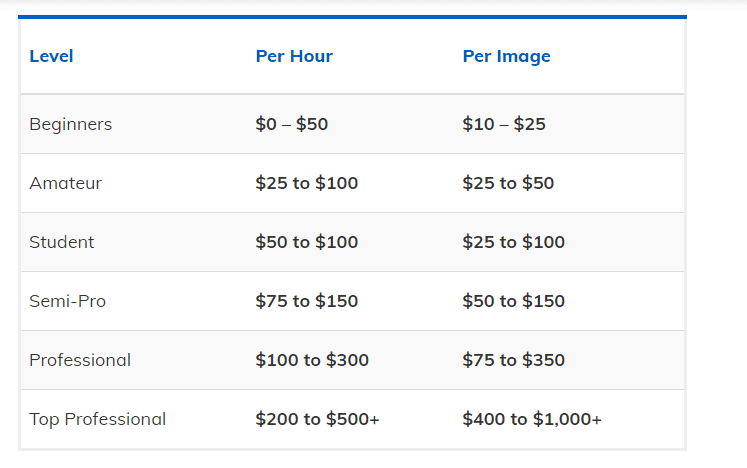This screenshot has height=468, width=747.
Task: Click the $400 to $1,000+ image rate
Action: coord(532,419)
